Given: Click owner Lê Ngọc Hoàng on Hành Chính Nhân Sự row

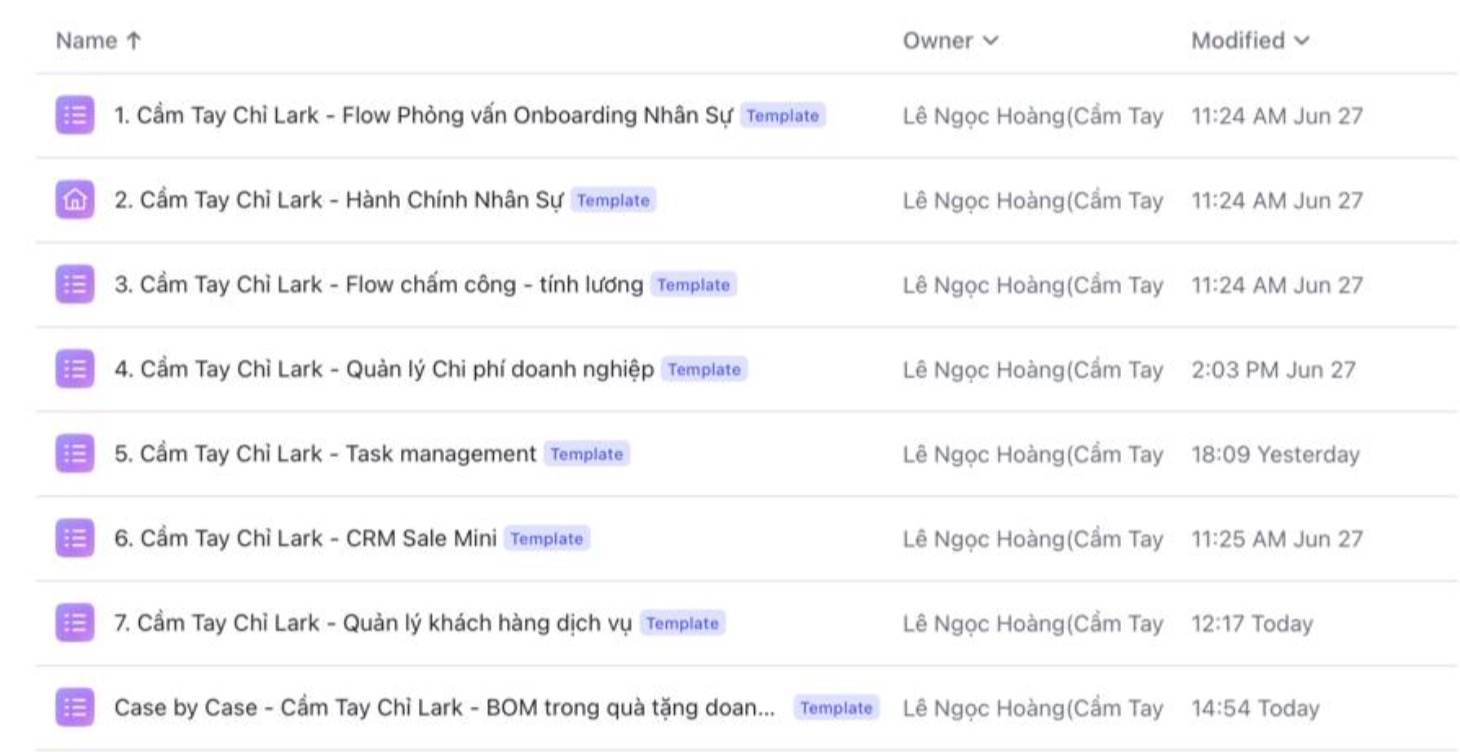Looking at the screenshot, I should click(1032, 200).
